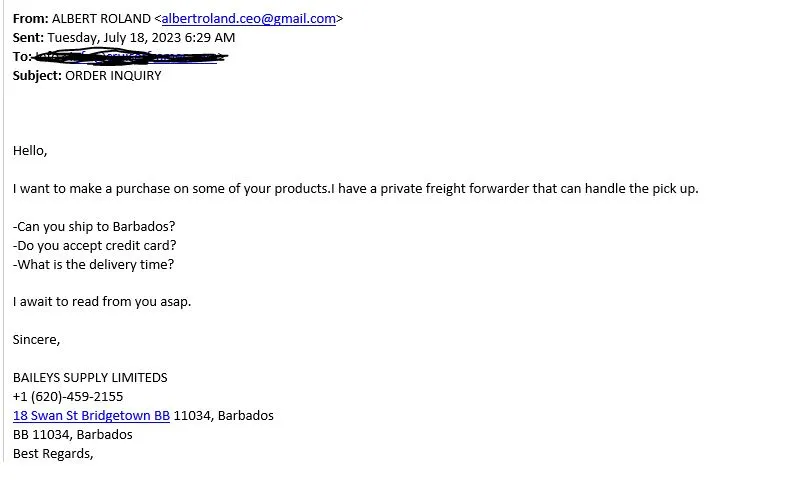Click the ORDER INQUIRY subject text
This screenshot has height=489, width=800.
click(113, 76)
